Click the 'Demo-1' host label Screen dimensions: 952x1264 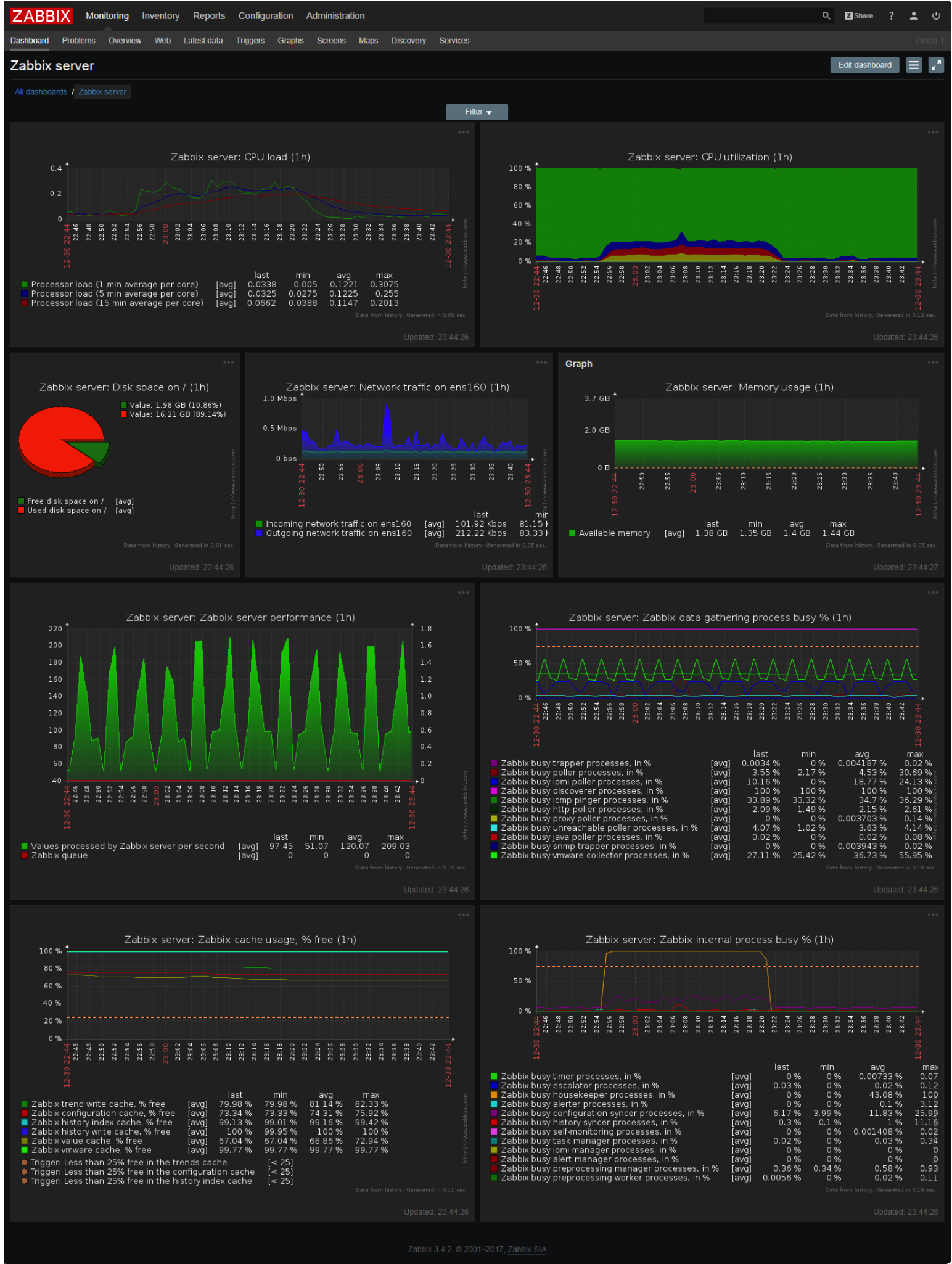tap(929, 41)
